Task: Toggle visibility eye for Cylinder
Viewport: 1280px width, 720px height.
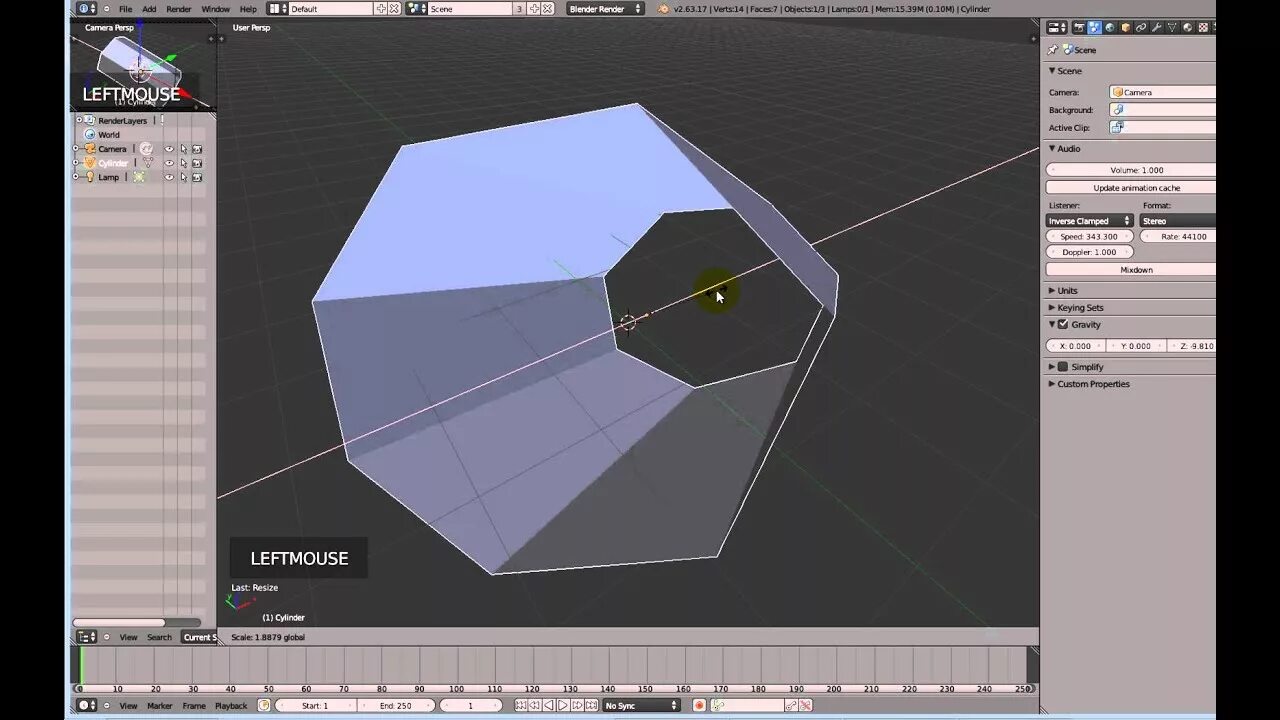Action: [x=169, y=163]
